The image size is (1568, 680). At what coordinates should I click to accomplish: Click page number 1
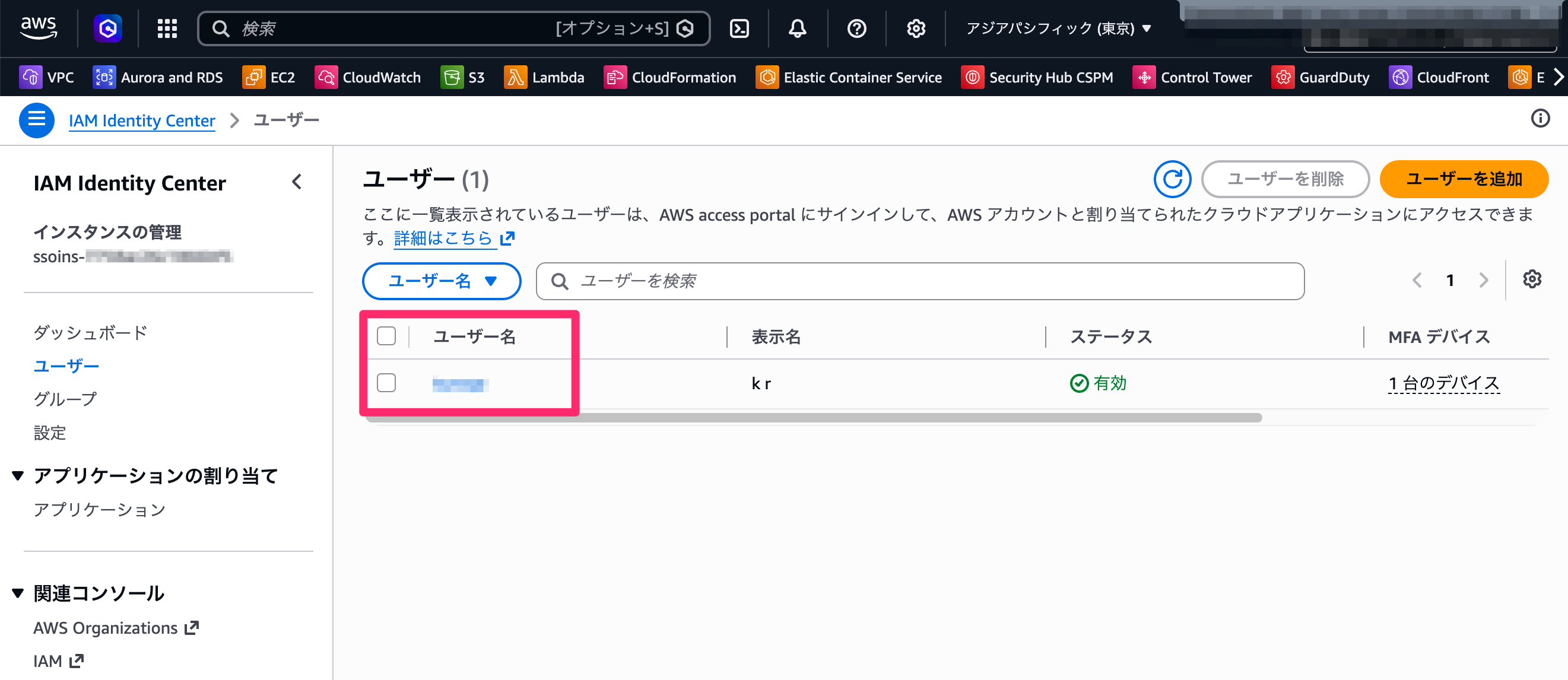pyautogui.click(x=1450, y=280)
